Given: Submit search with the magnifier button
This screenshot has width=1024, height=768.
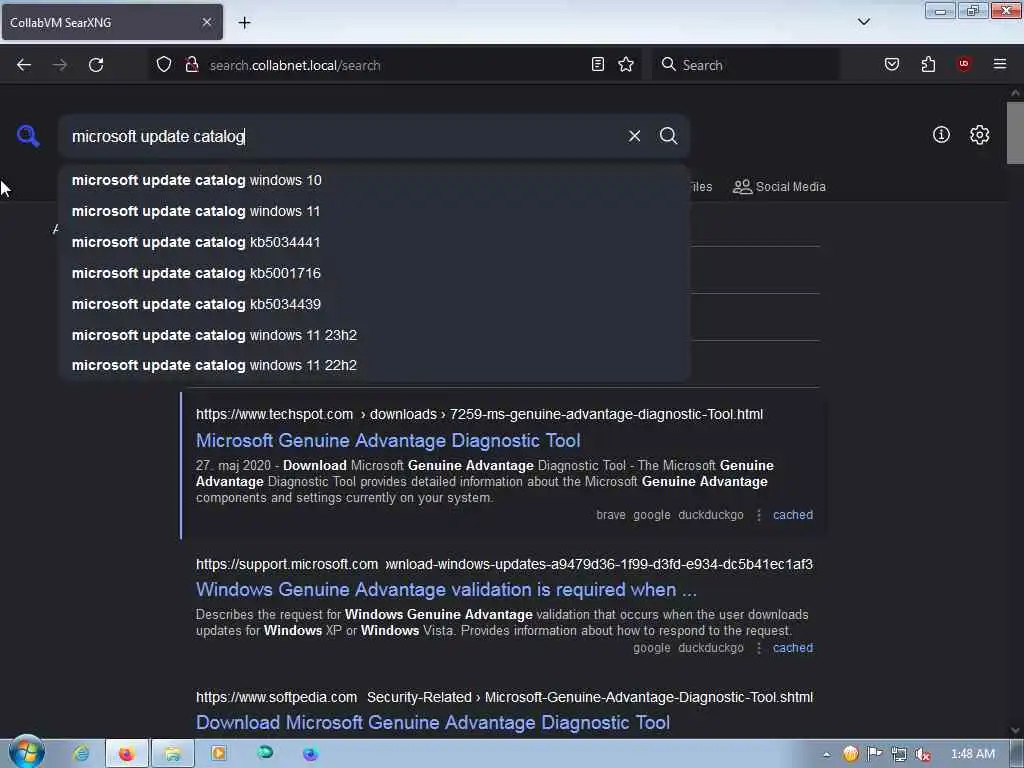Looking at the screenshot, I should [x=668, y=136].
